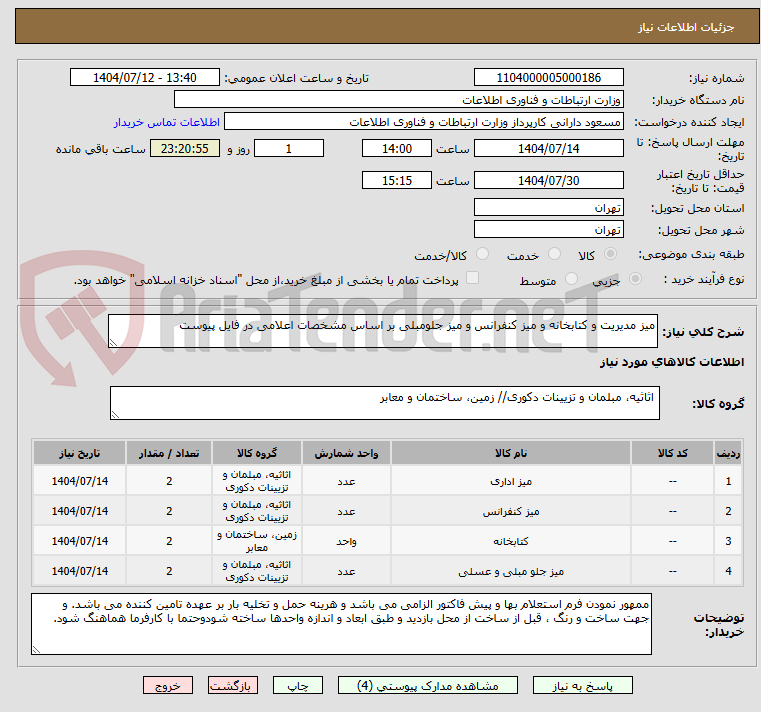The image size is (761, 712).
Task: Click the شماره نیاز number field
Action: coord(548,78)
